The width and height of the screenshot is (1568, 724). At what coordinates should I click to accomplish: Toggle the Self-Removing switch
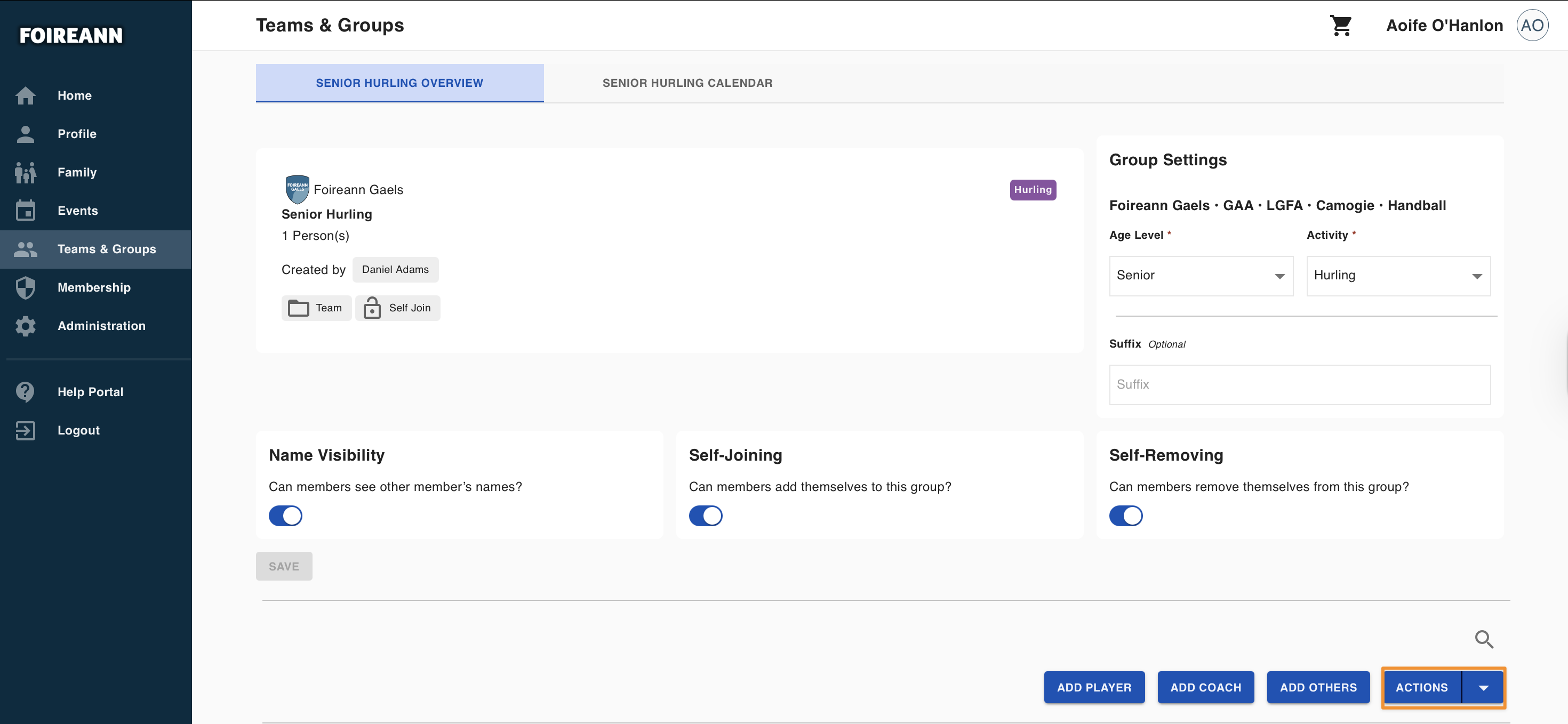1125,516
